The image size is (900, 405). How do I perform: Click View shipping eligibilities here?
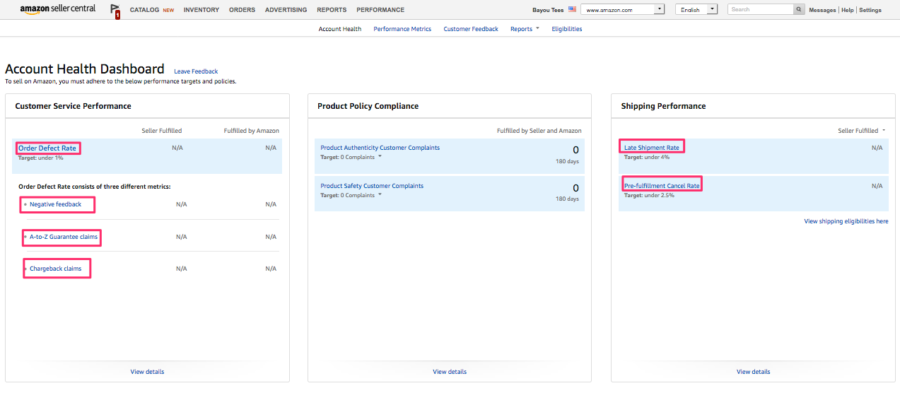846,221
